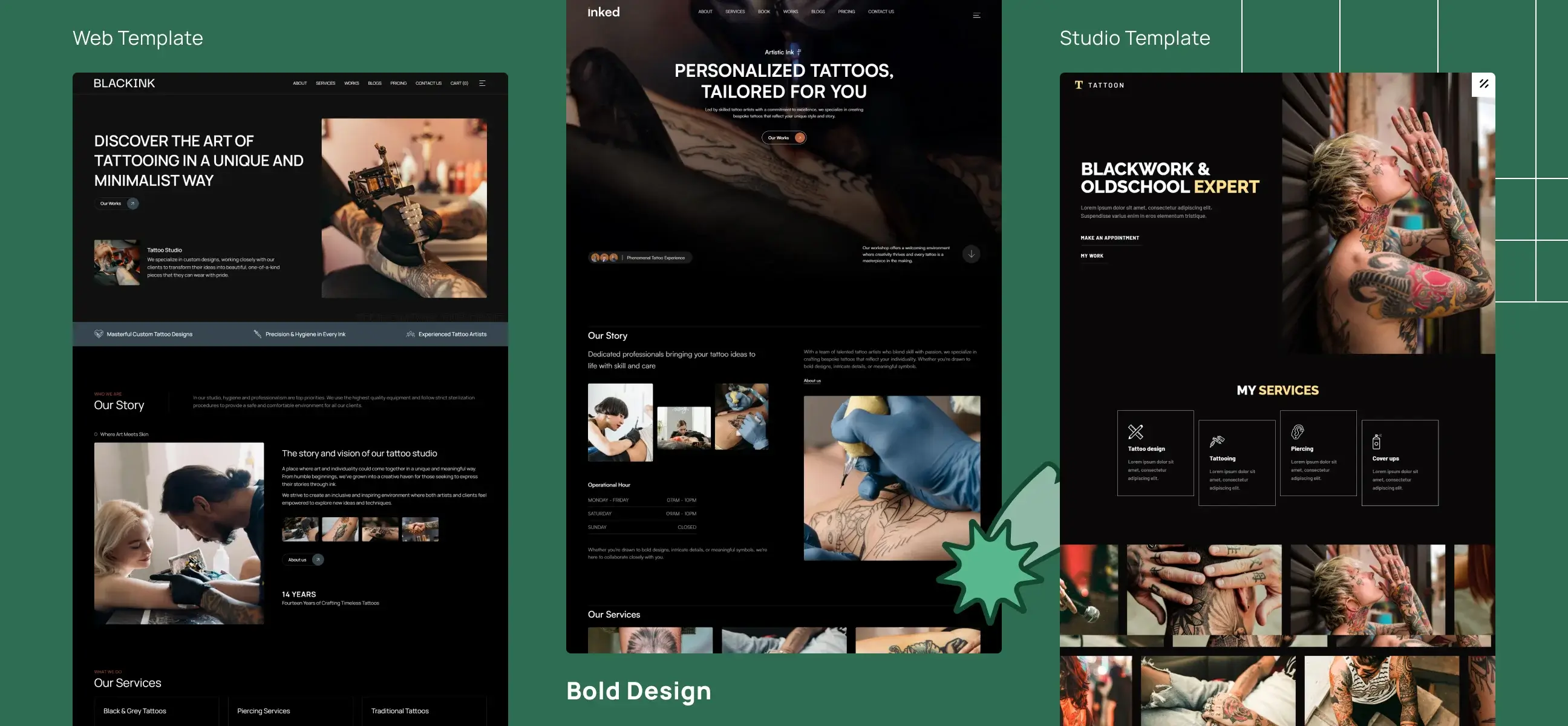1568x726 pixels.
Task: Click the Piercing ear icon
Action: (x=1297, y=431)
